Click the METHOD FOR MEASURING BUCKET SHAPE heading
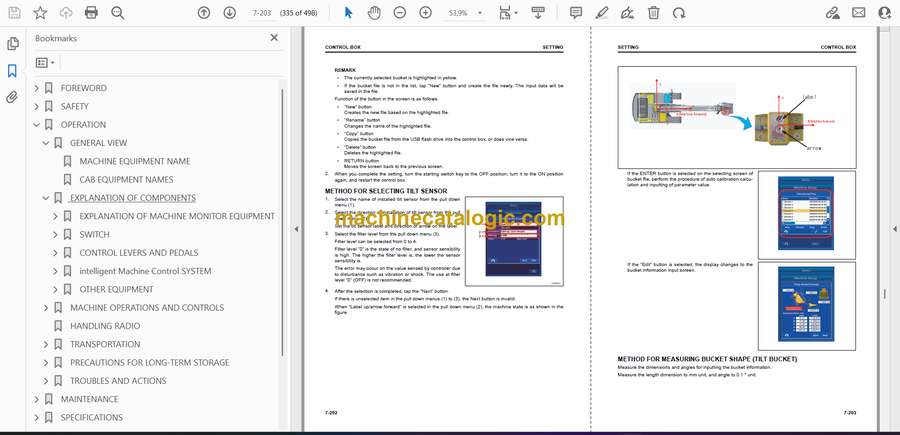 pyautogui.click(x=707, y=359)
